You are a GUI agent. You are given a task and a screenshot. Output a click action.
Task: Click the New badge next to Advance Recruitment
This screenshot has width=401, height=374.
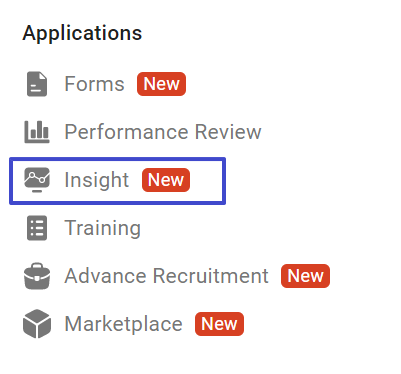[305, 276]
